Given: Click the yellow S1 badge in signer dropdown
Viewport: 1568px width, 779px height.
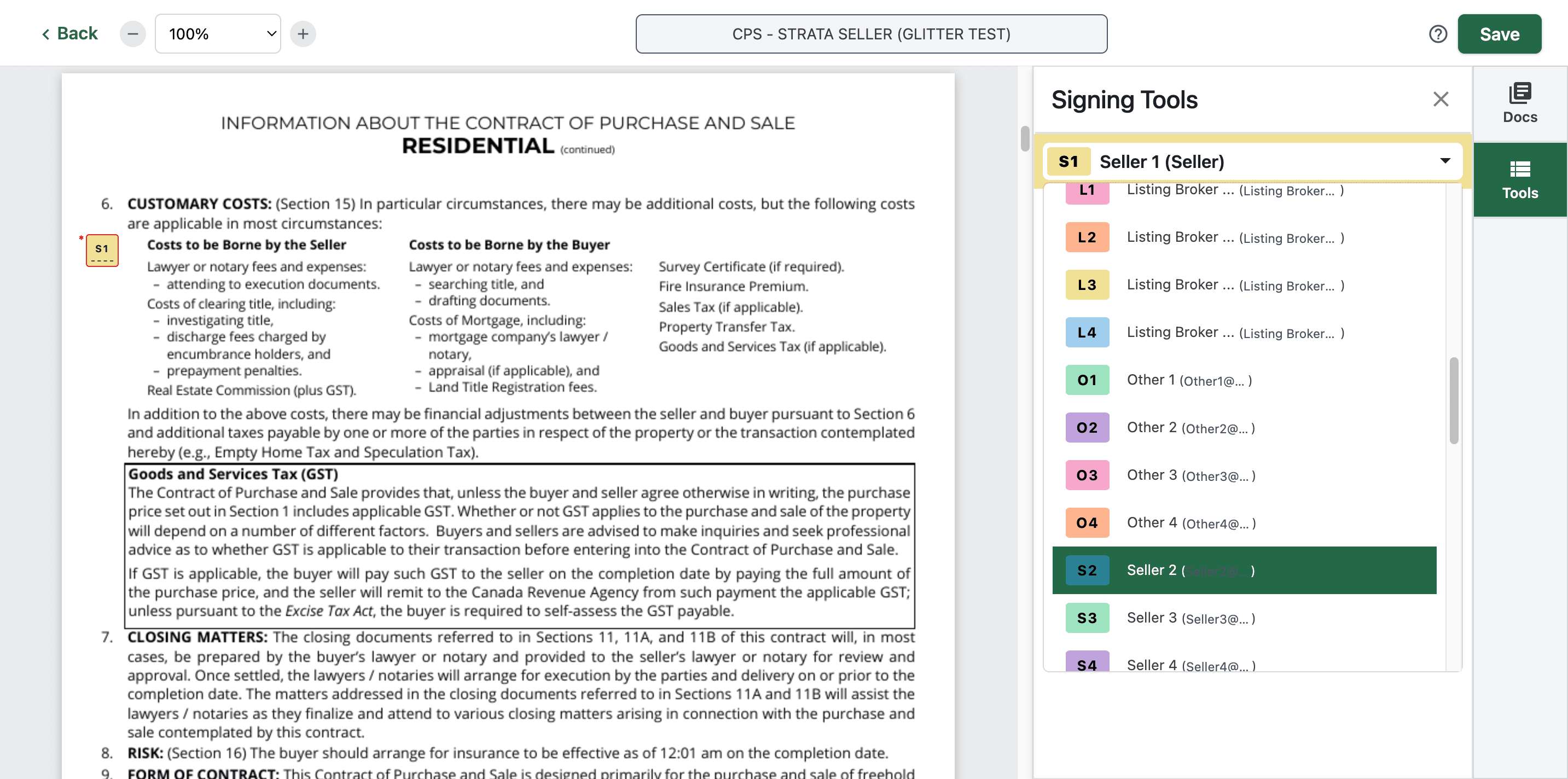Looking at the screenshot, I should pos(1068,161).
